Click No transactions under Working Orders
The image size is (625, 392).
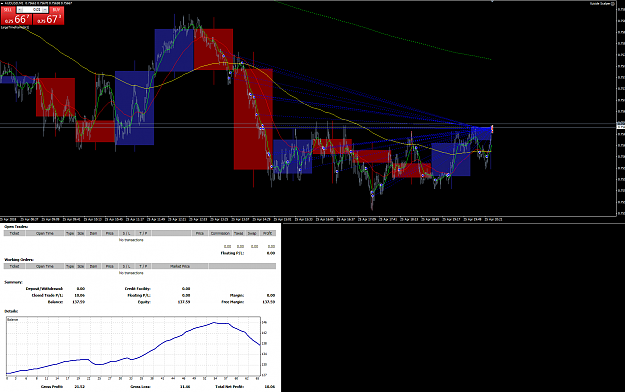(131, 273)
